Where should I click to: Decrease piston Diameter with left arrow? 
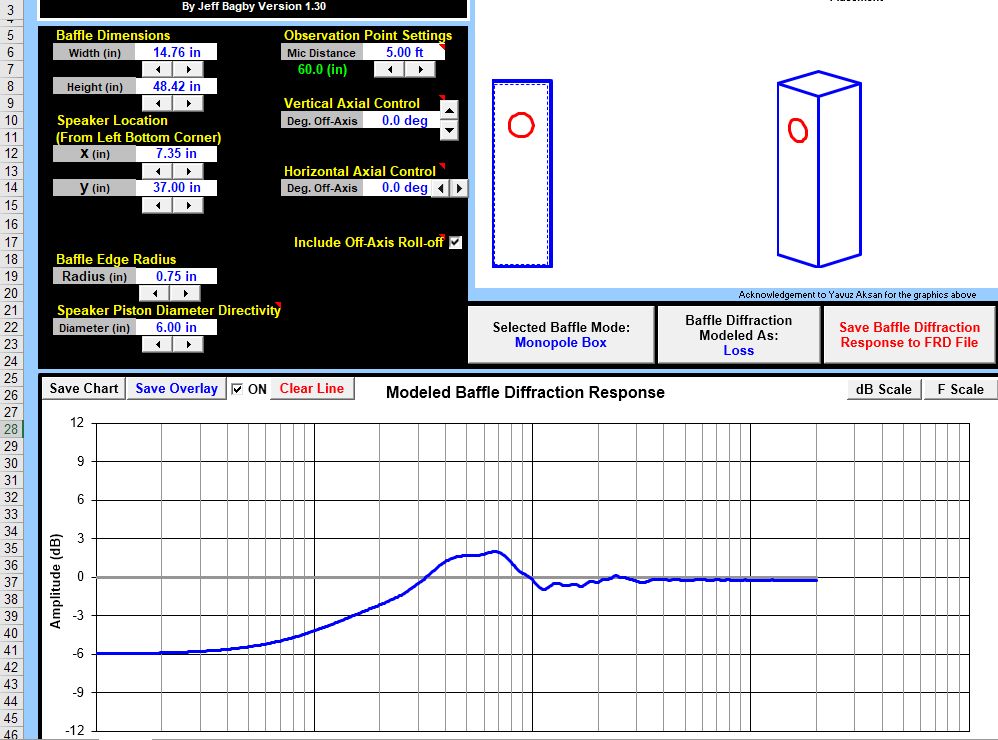pyautogui.click(x=157, y=344)
